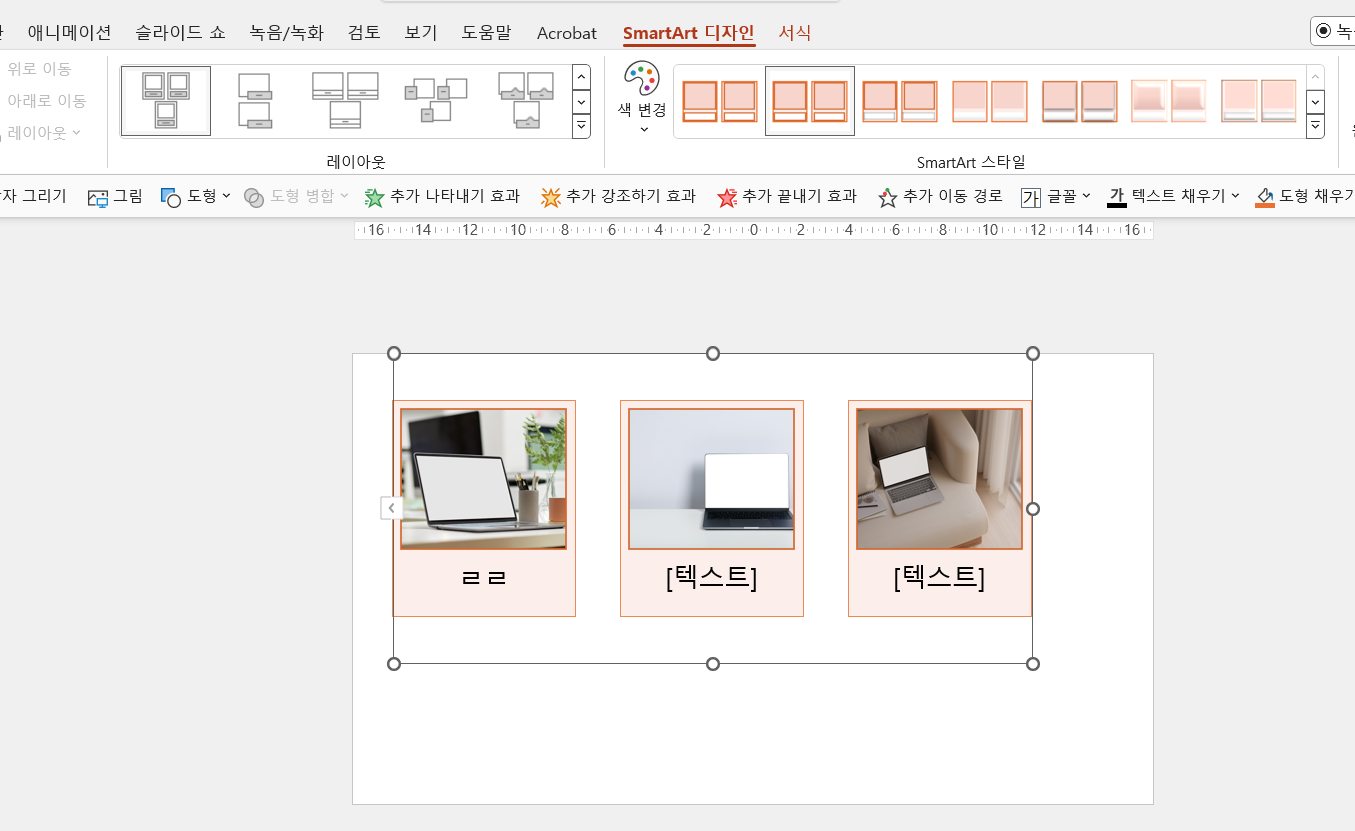The width and height of the screenshot is (1355, 831).
Task: Click the outline star 추가 이동 경로
Action: pyautogui.click(x=940, y=196)
